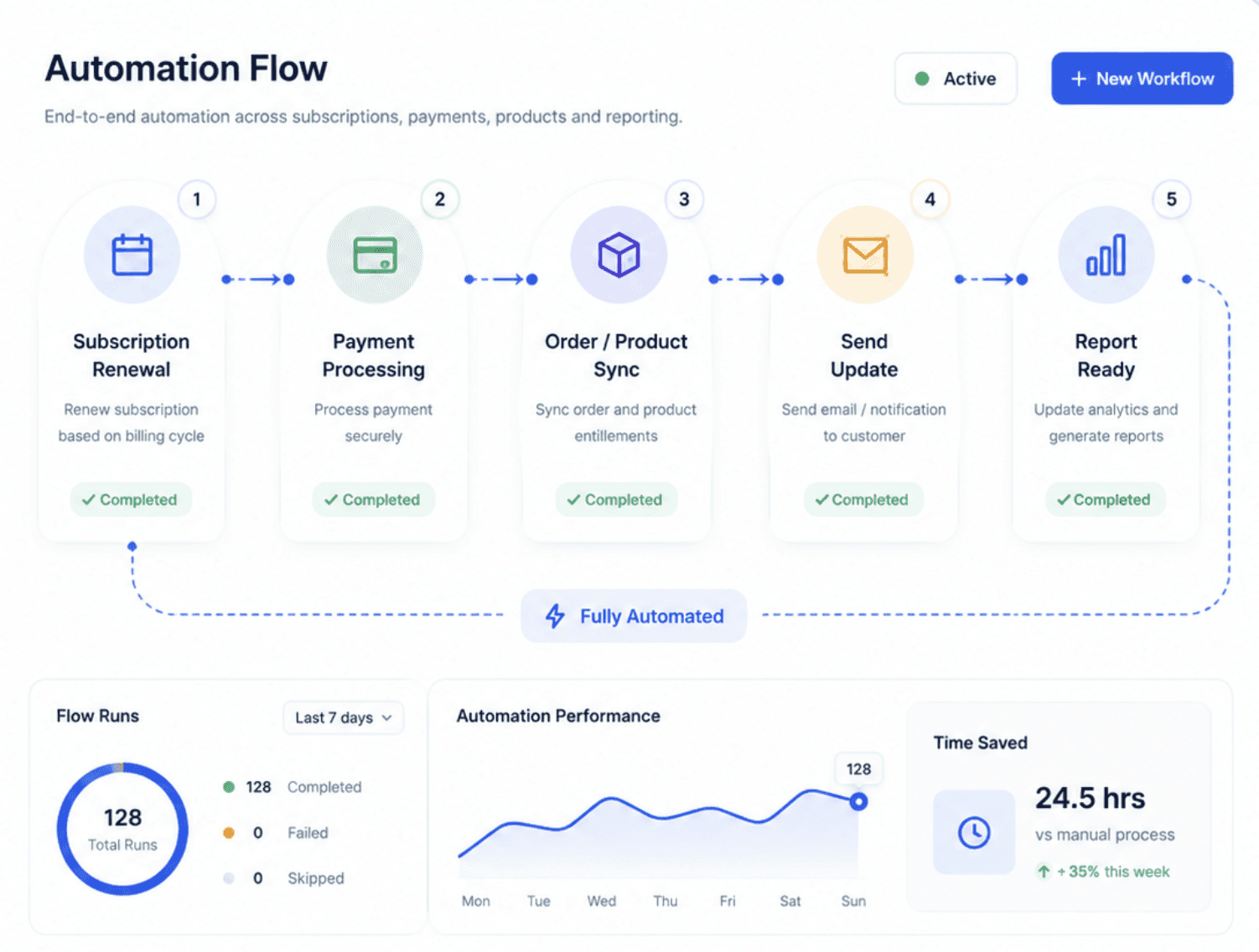Click the lightning bolt icon in Fully Automated
Viewport: 1259px width, 952px height.
[555, 616]
